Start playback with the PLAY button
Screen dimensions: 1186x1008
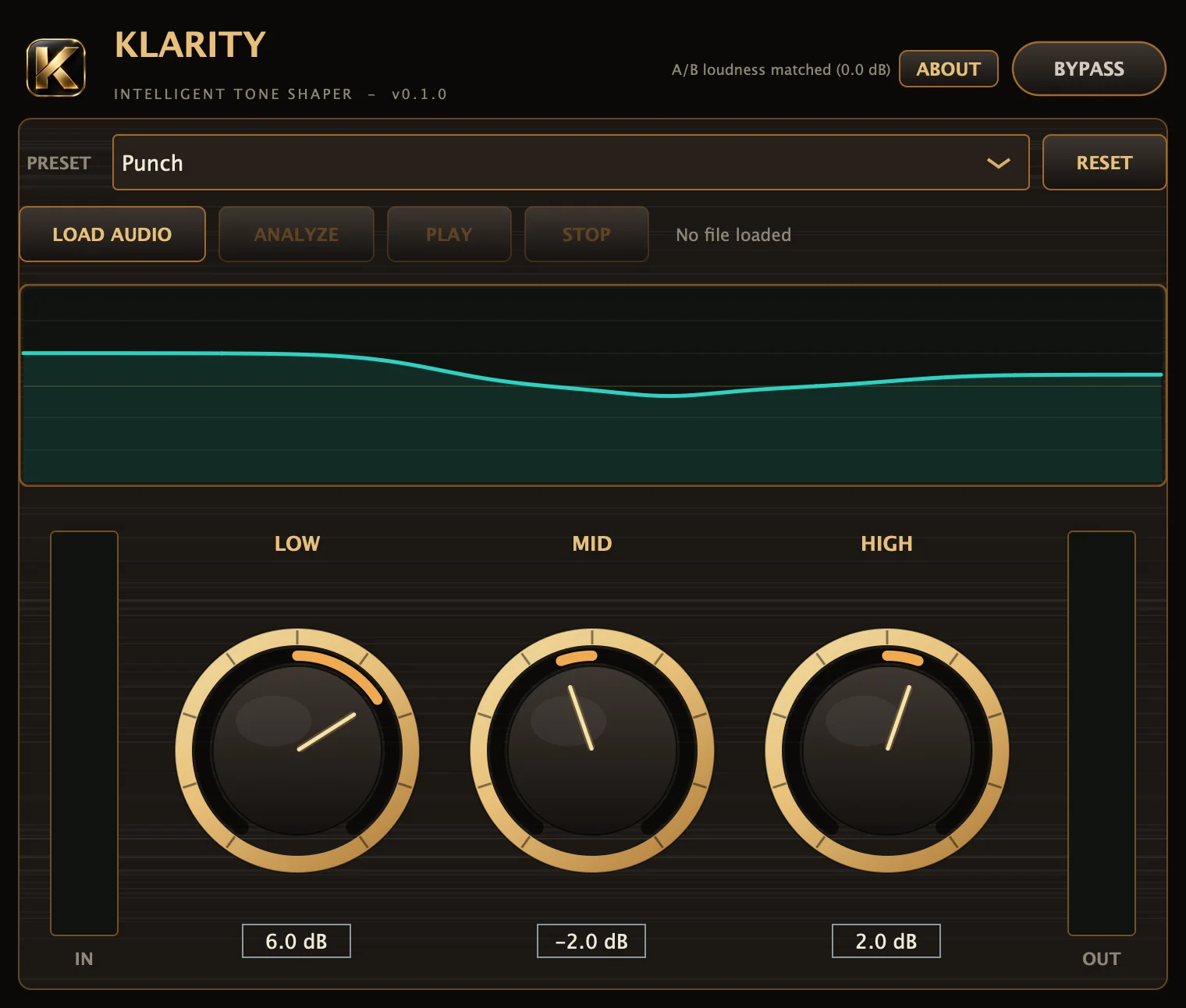pyautogui.click(x=449, y=234)
